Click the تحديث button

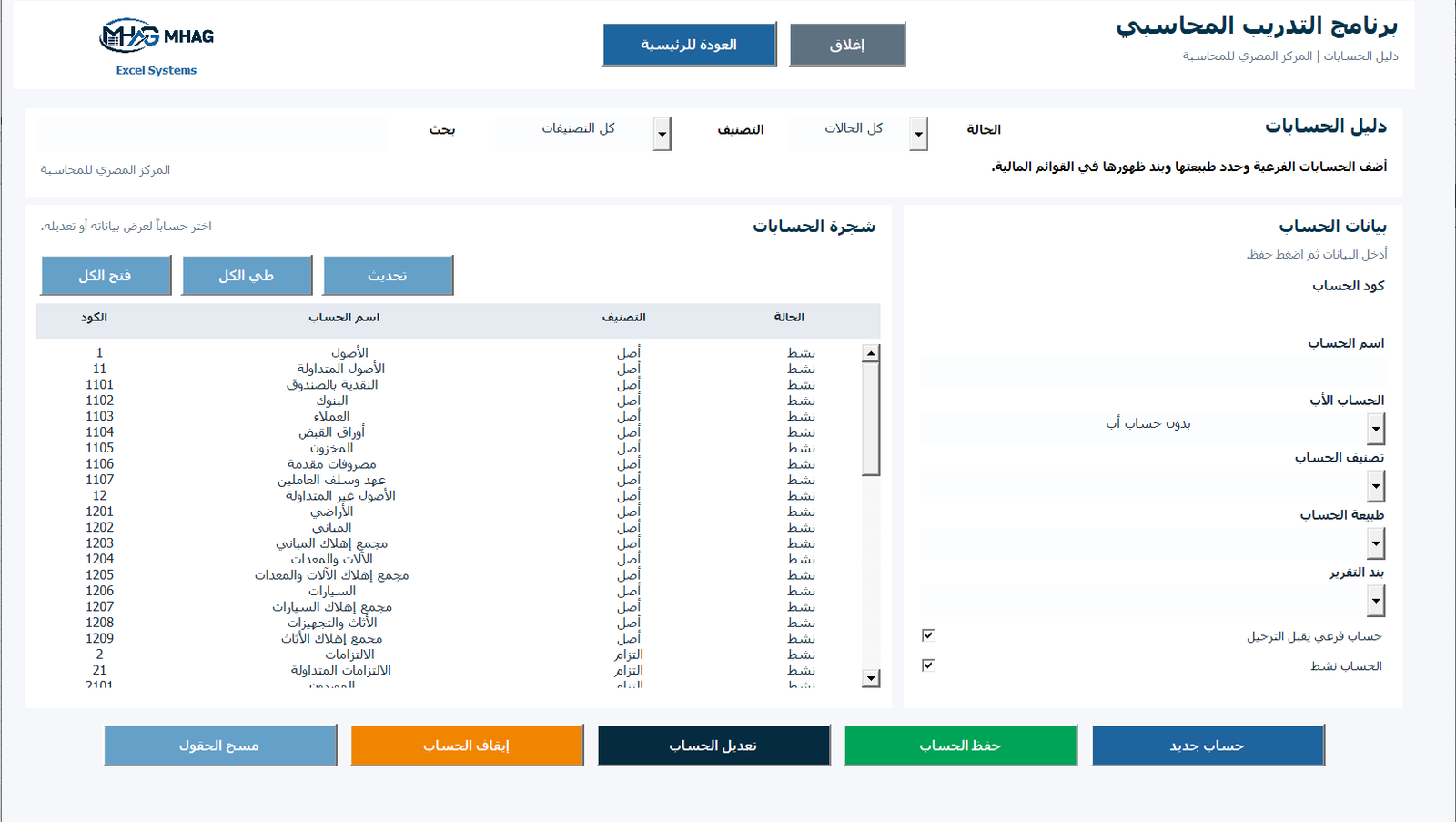tap(388, 276)
